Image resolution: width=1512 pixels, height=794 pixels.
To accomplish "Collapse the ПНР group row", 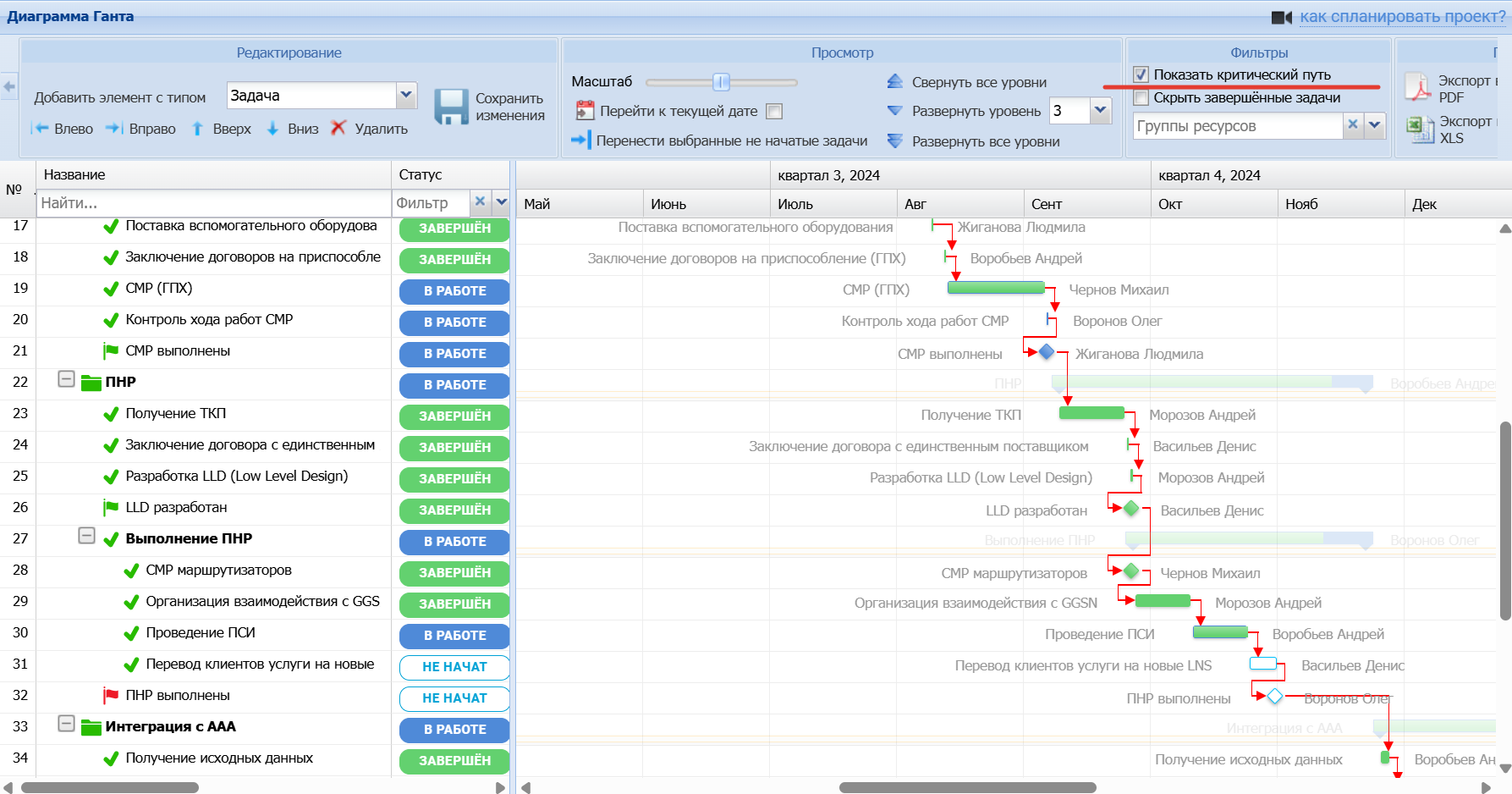I will click(66, 379).
